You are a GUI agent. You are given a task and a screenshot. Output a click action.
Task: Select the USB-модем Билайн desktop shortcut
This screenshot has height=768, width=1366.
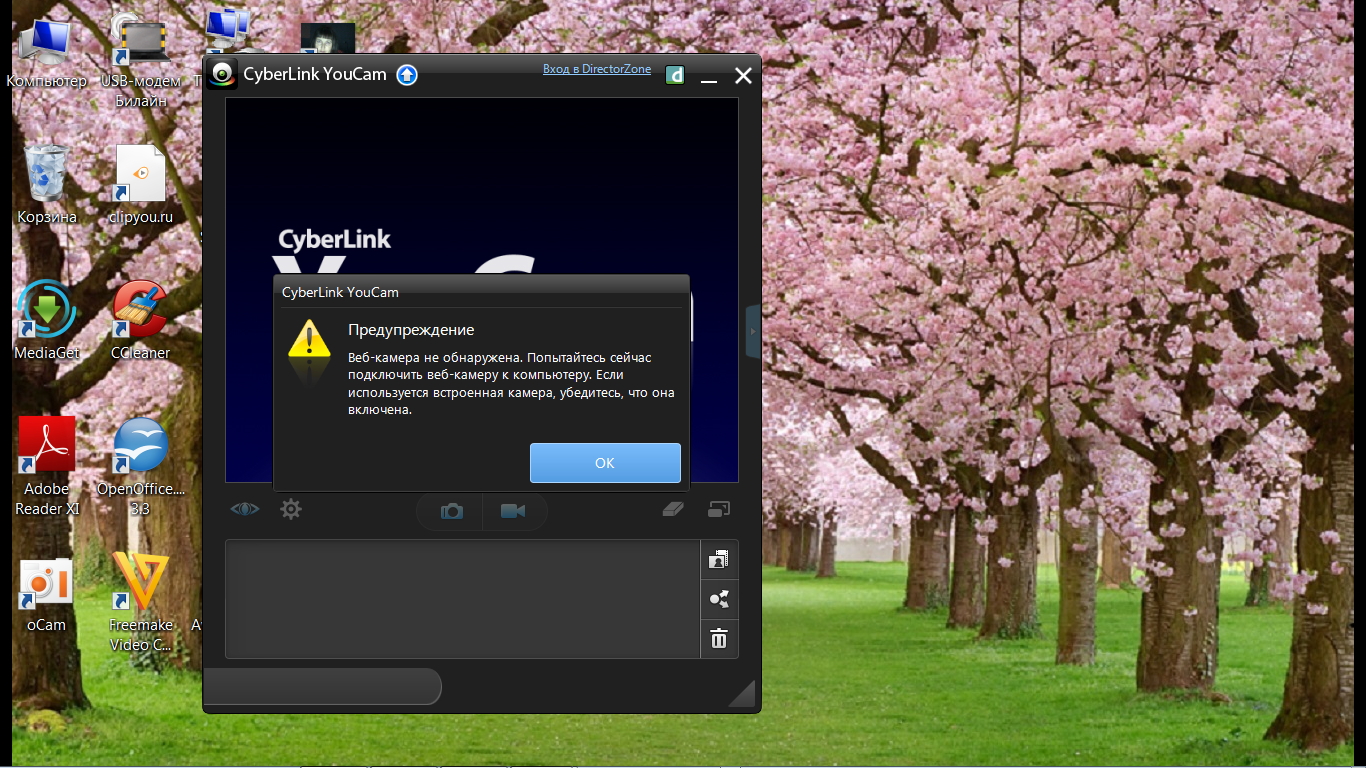141,60
